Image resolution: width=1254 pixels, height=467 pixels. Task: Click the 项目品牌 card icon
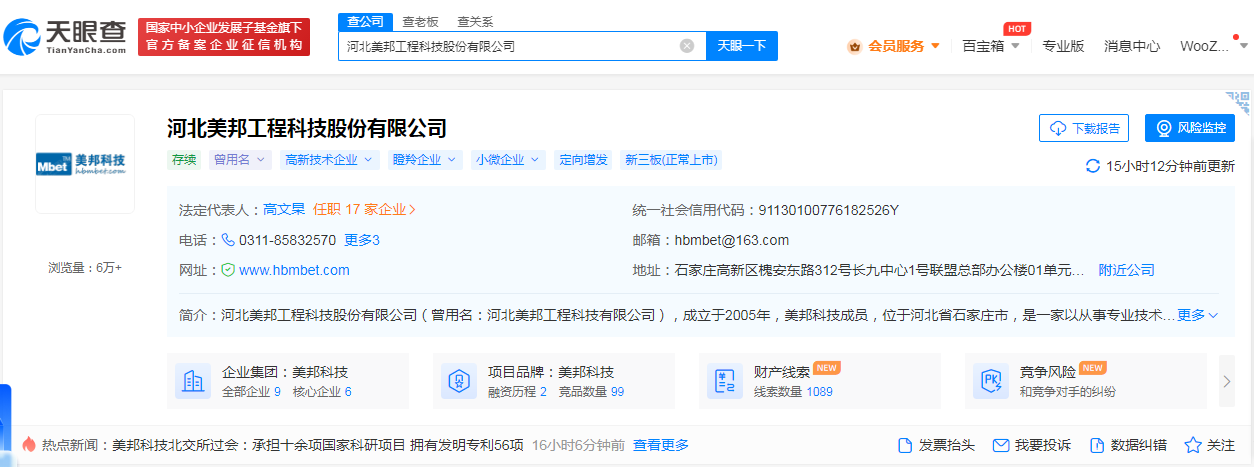click(459, 381)
